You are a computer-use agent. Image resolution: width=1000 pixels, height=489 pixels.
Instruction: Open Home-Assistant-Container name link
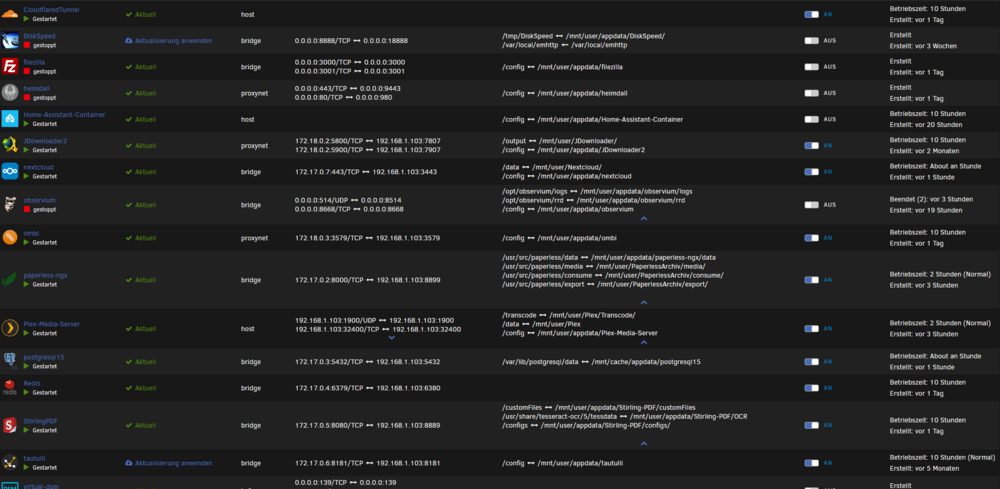click(64, 114)
